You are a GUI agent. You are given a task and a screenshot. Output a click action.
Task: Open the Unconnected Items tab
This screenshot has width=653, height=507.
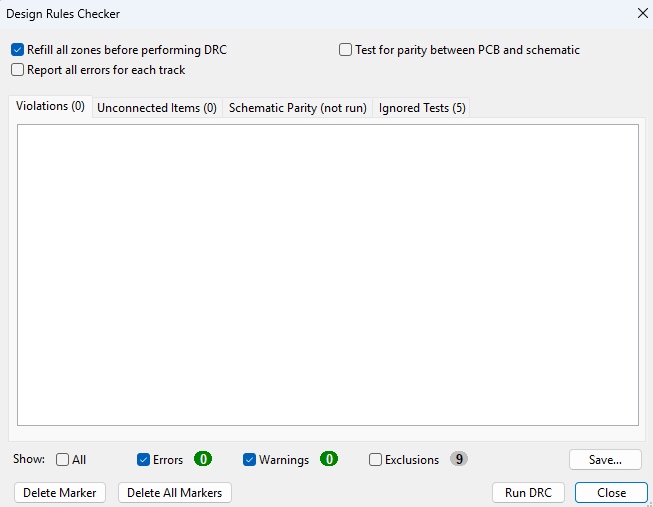[x=157, y=108]
